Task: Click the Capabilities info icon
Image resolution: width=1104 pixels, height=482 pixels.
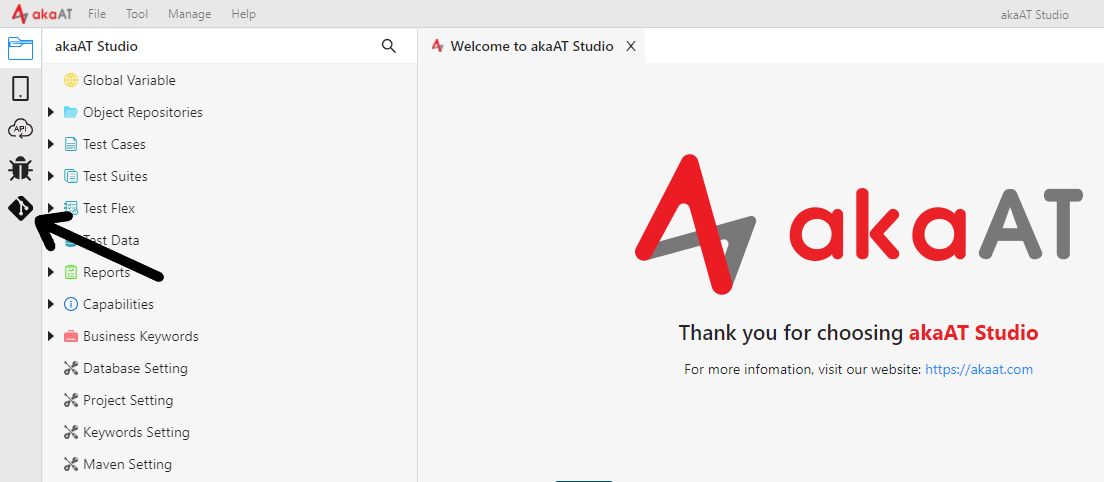Action: click(70, 304)
